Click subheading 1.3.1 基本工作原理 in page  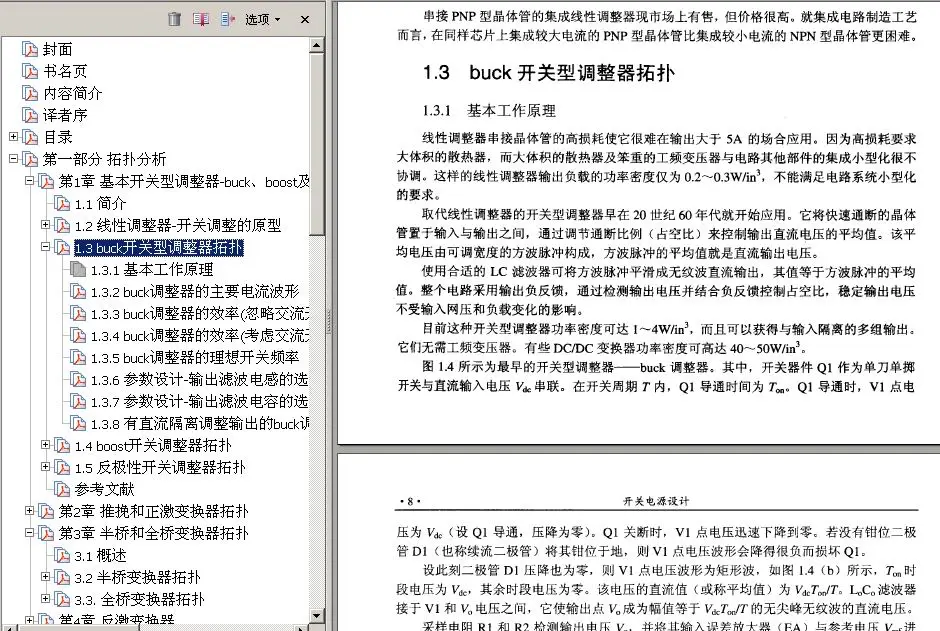(489, 110)
